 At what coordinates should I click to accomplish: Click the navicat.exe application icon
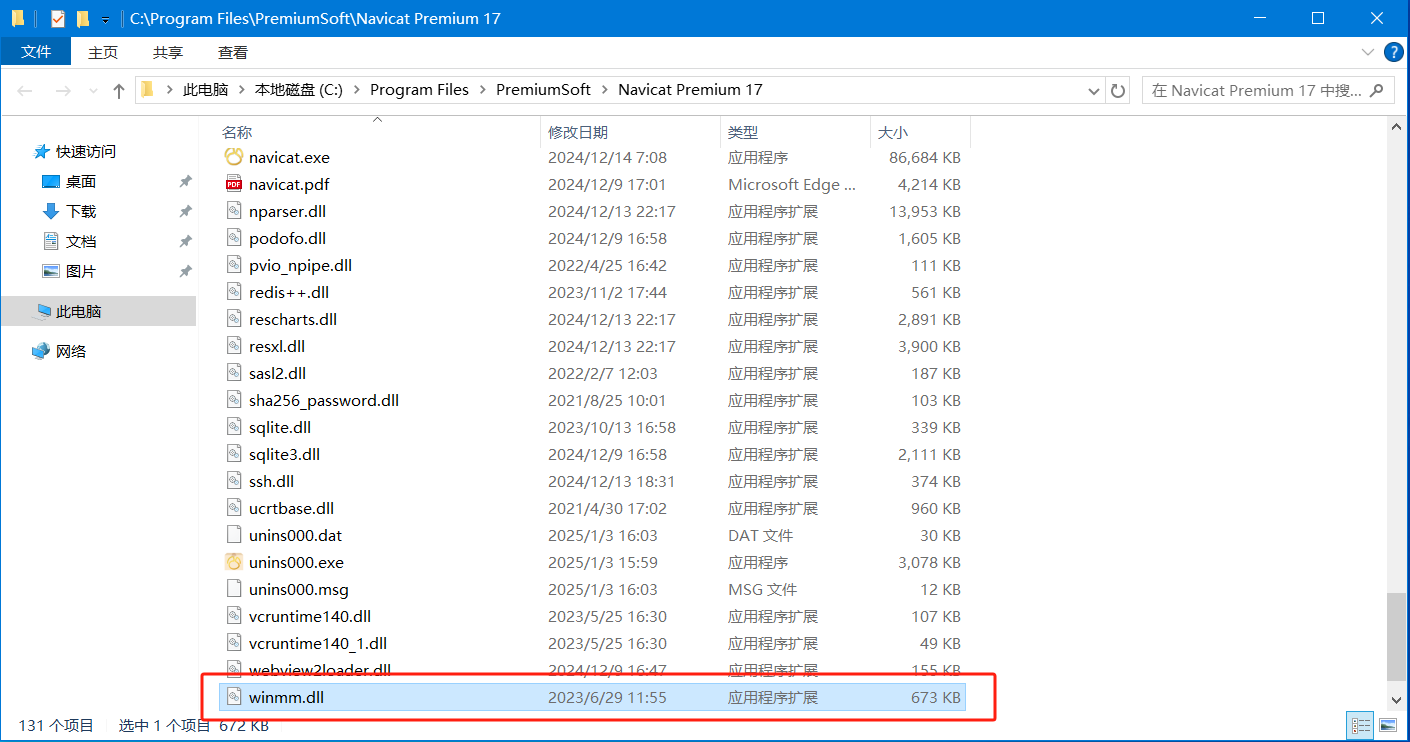233,157
